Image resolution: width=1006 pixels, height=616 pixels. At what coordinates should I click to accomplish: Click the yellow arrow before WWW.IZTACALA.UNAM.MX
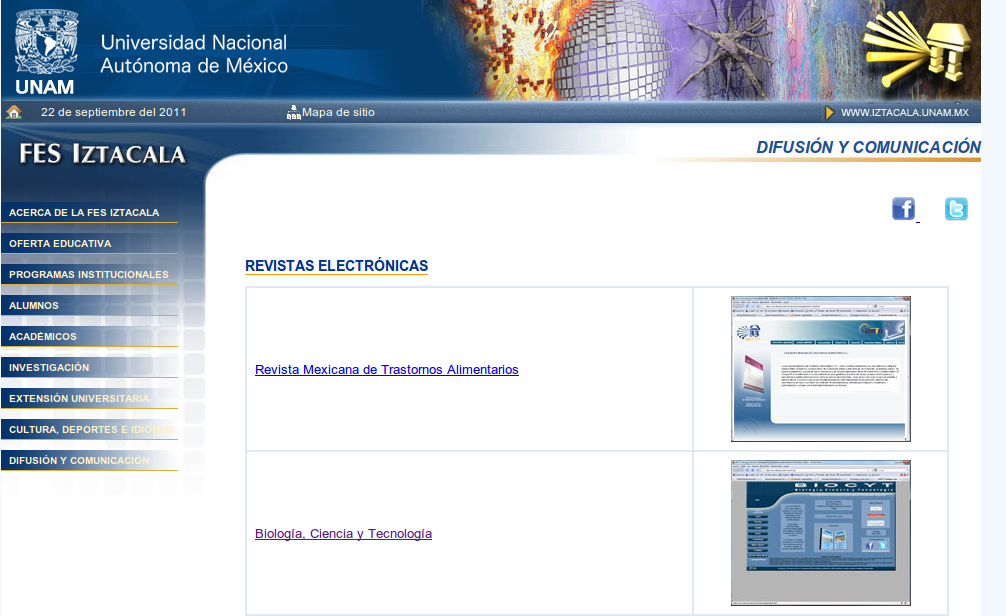pyautogui.click(x=829, y=112)
